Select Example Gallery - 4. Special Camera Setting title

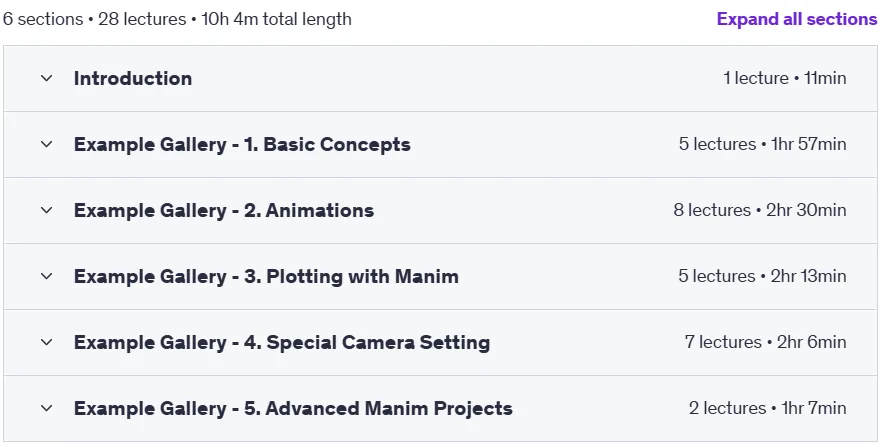pyautogui.click(x=282, y=342)
